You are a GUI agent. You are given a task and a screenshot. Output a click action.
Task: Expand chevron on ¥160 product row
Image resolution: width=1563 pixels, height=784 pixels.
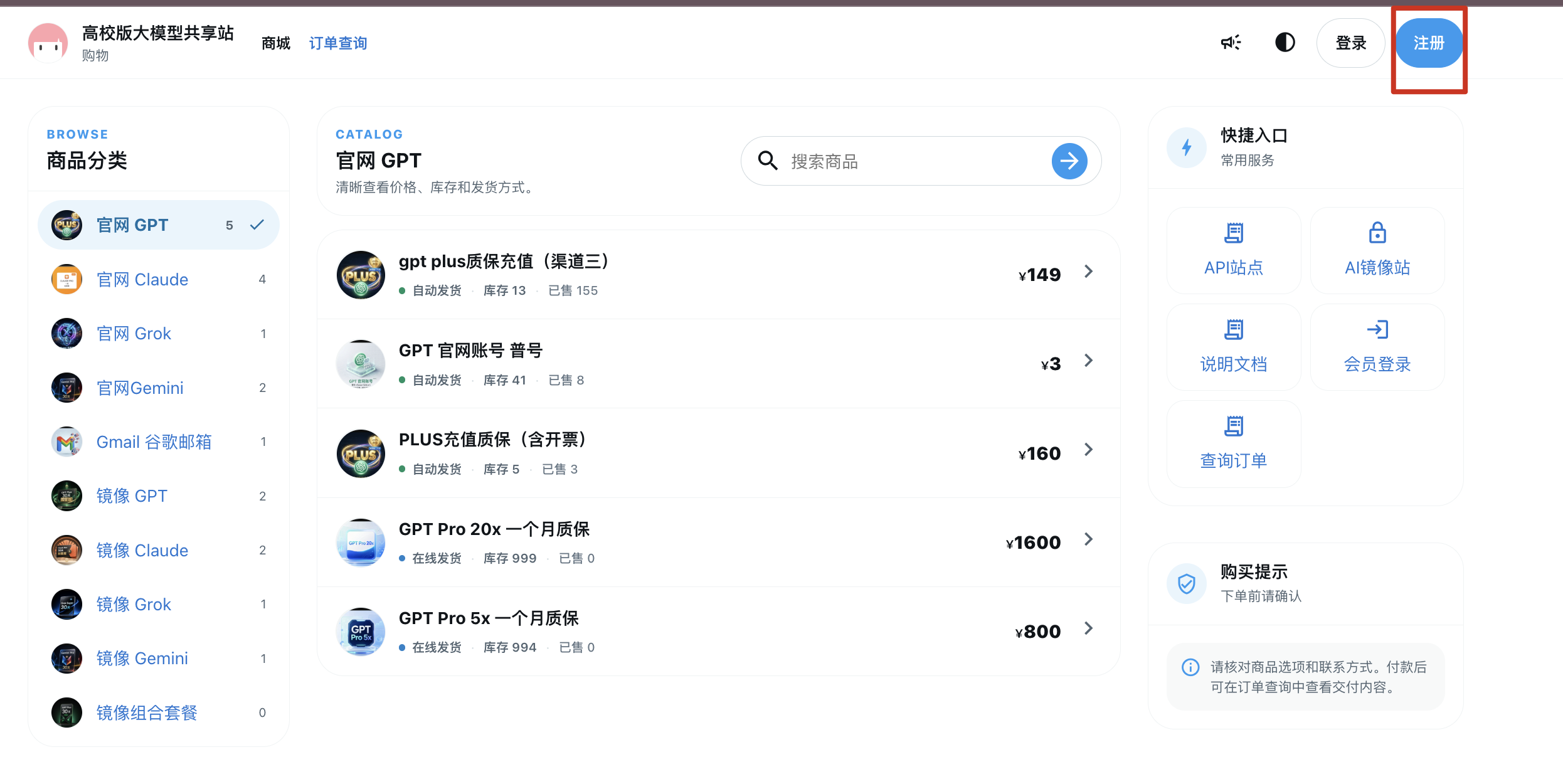[x=1089, y=450]
